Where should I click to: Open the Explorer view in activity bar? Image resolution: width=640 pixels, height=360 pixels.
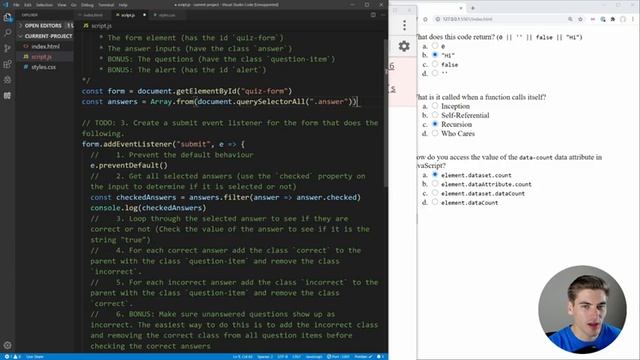click(x=7, y=17)
